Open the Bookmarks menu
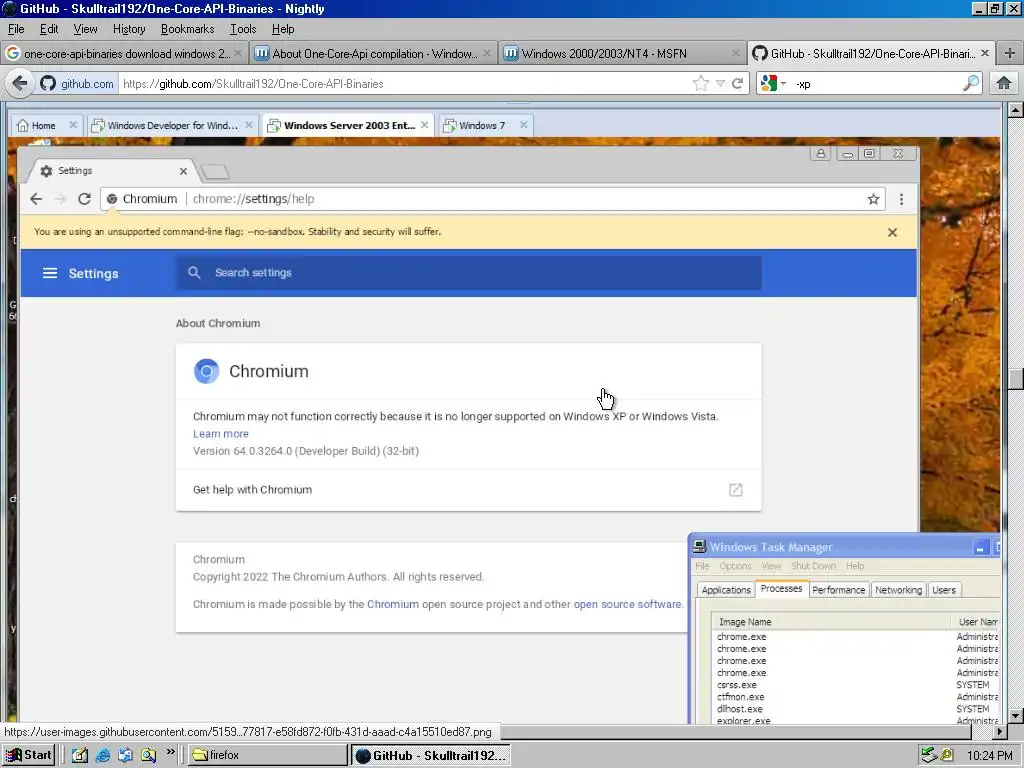The height and width of the screenshot is (768, 1024). [187, 29]
